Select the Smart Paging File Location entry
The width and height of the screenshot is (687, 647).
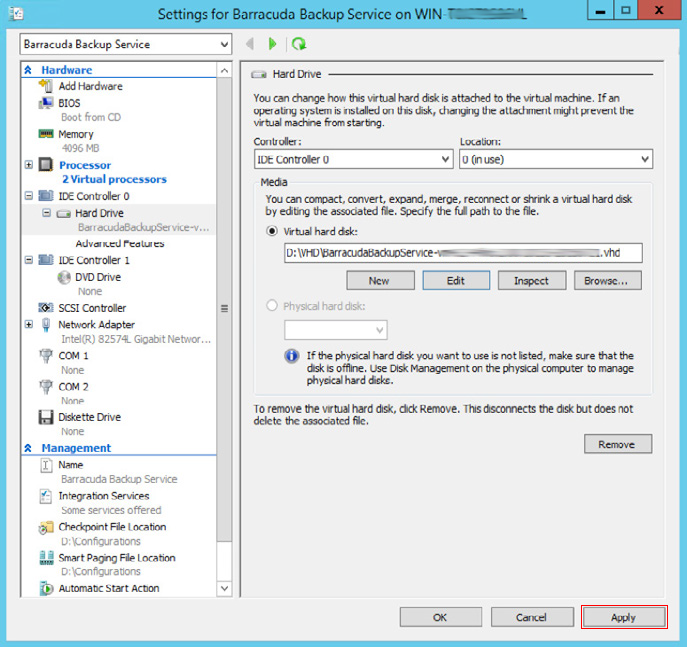(x=117, y=558)
